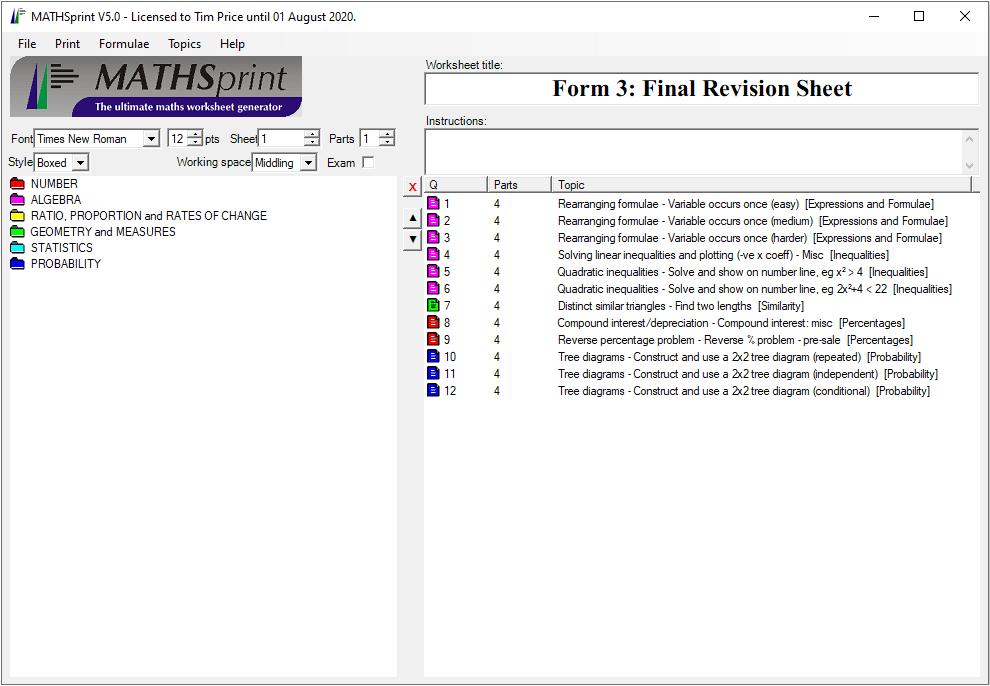
Task: Click the red NUMBER folder icon
Action: [17, 184]
